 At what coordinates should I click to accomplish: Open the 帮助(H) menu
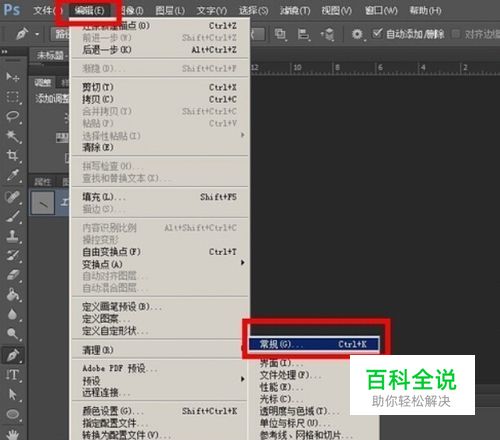[425, 11]
